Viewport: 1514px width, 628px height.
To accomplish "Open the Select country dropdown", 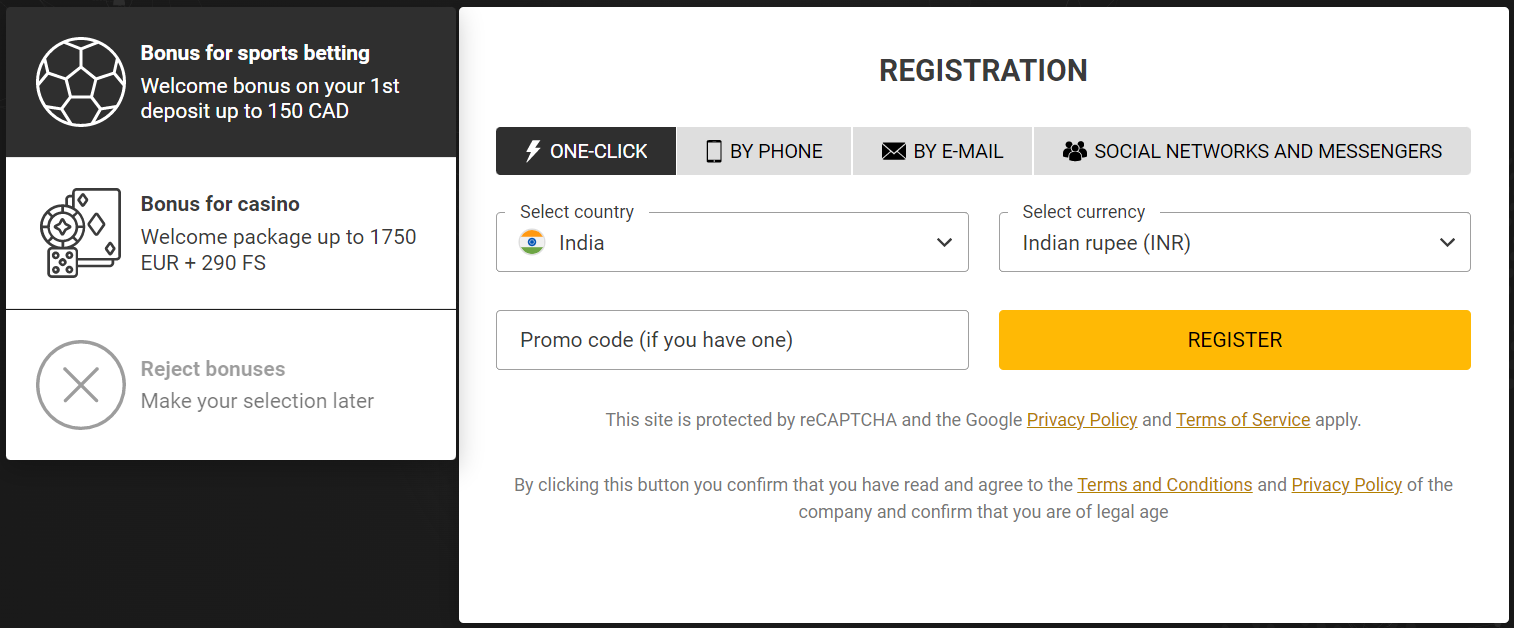I will pyautogui.click(x=732, y=242).
